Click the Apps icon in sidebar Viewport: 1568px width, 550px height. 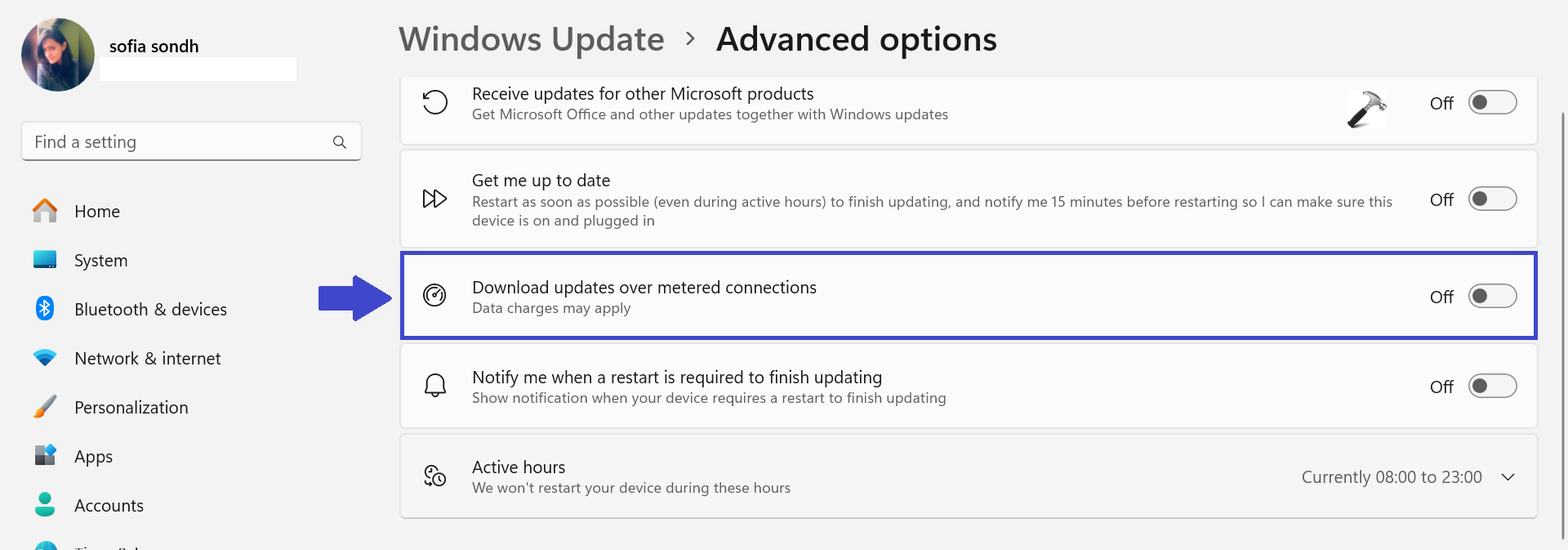tap(45, 455)
